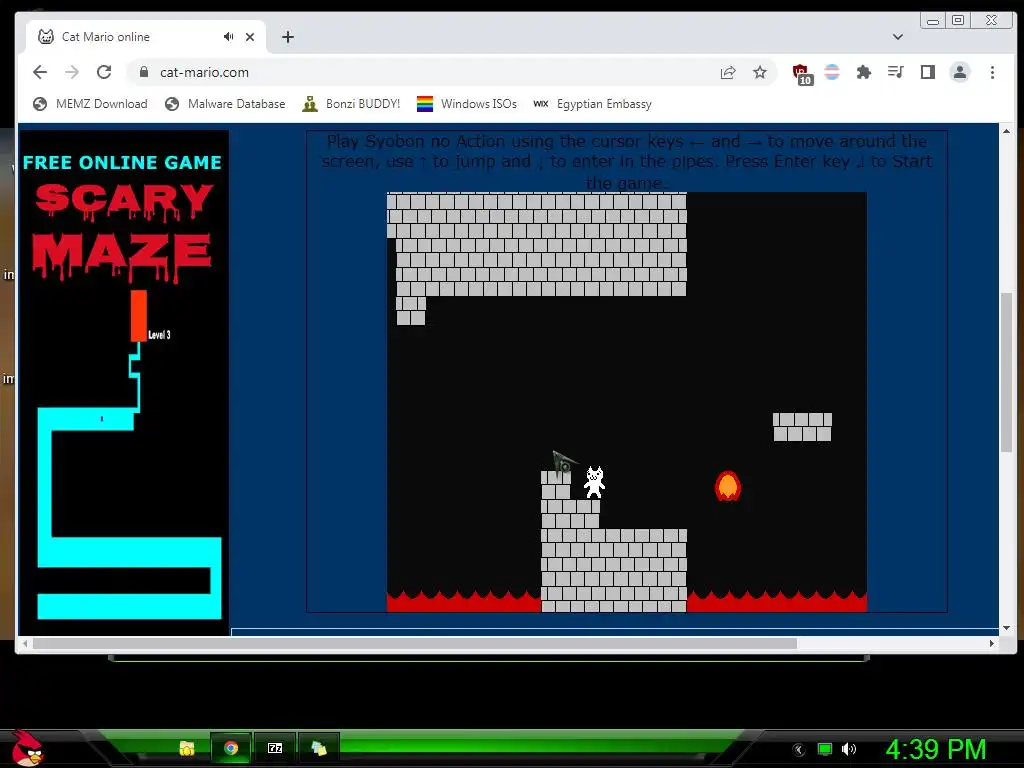Screen dimensions: 1024x768
Task: Open Chrome three-dot menu
Action: [x=992, y=72]
